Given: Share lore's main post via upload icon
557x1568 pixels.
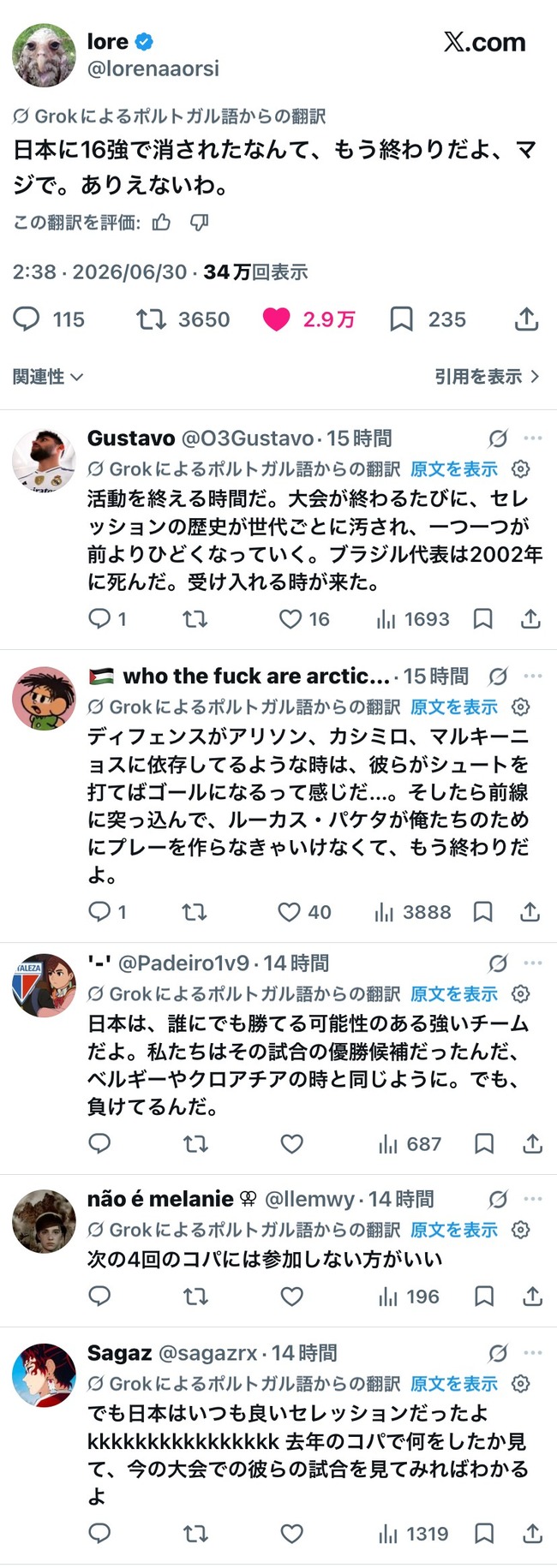Looking at the screenshot, I should (526, 319).
